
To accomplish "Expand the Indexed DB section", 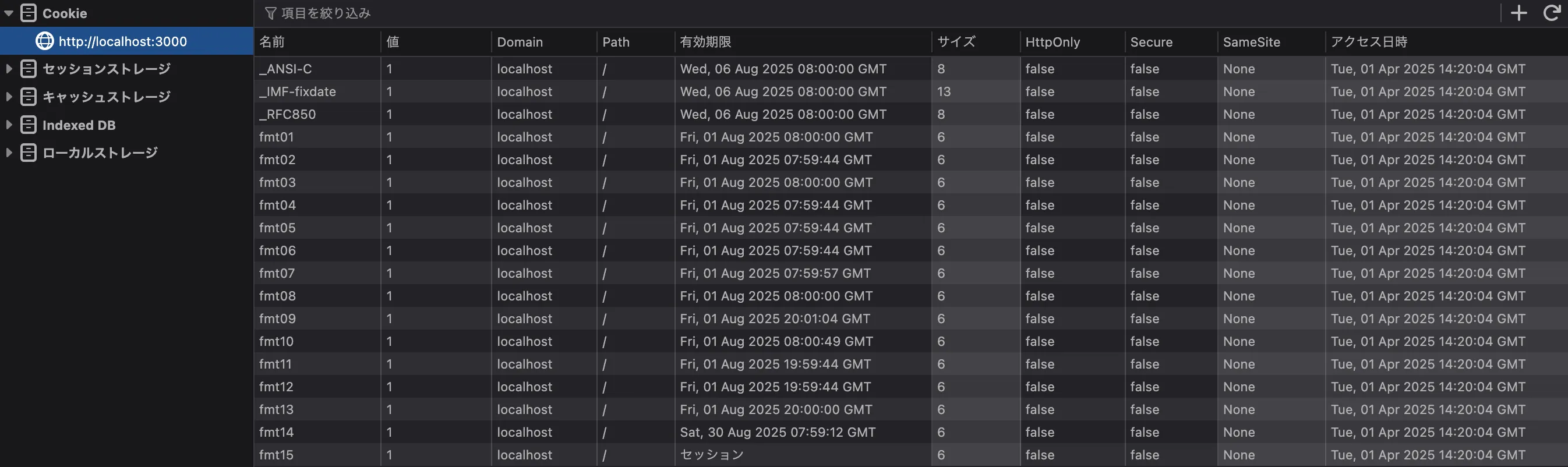I will [9, 125].
